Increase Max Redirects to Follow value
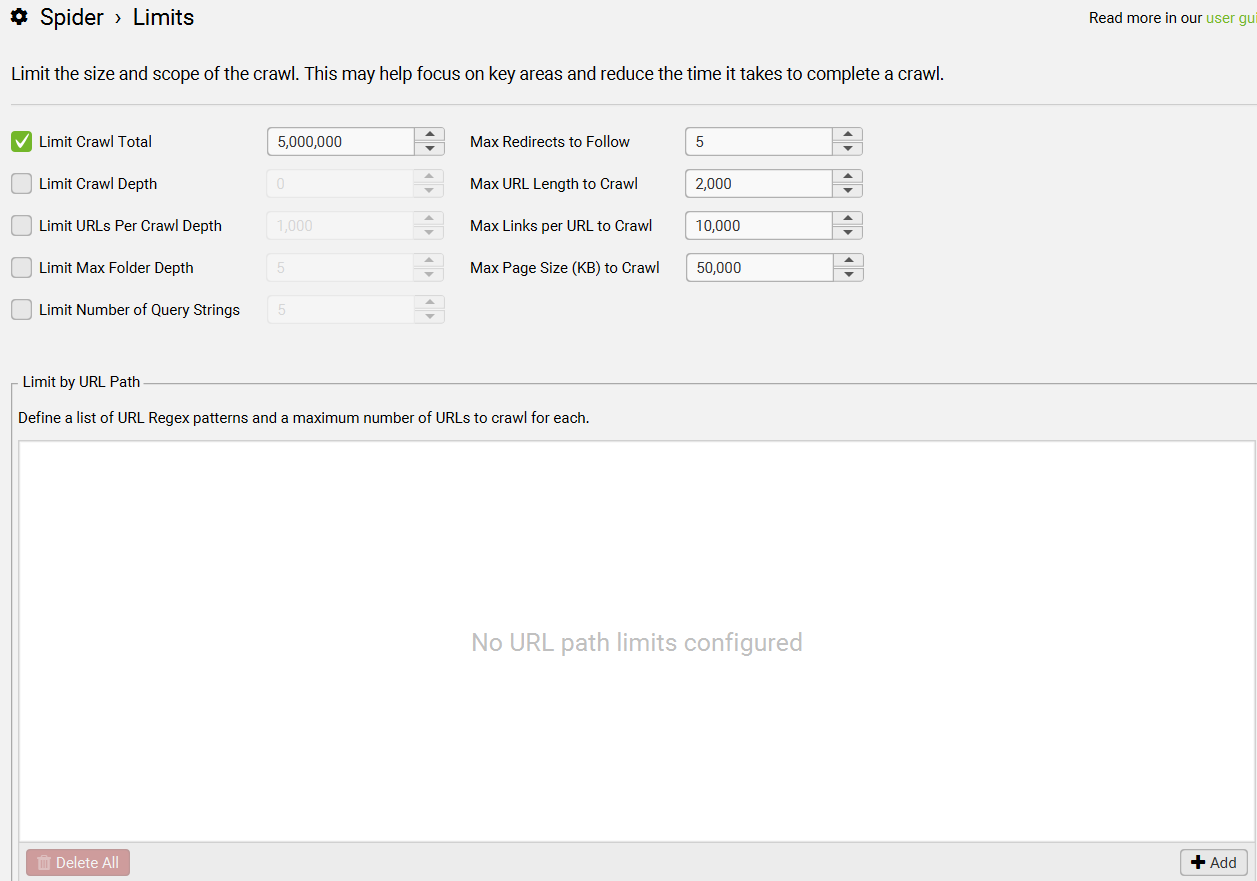Screen dimensions: 1257x881 [x=847, y=135]
